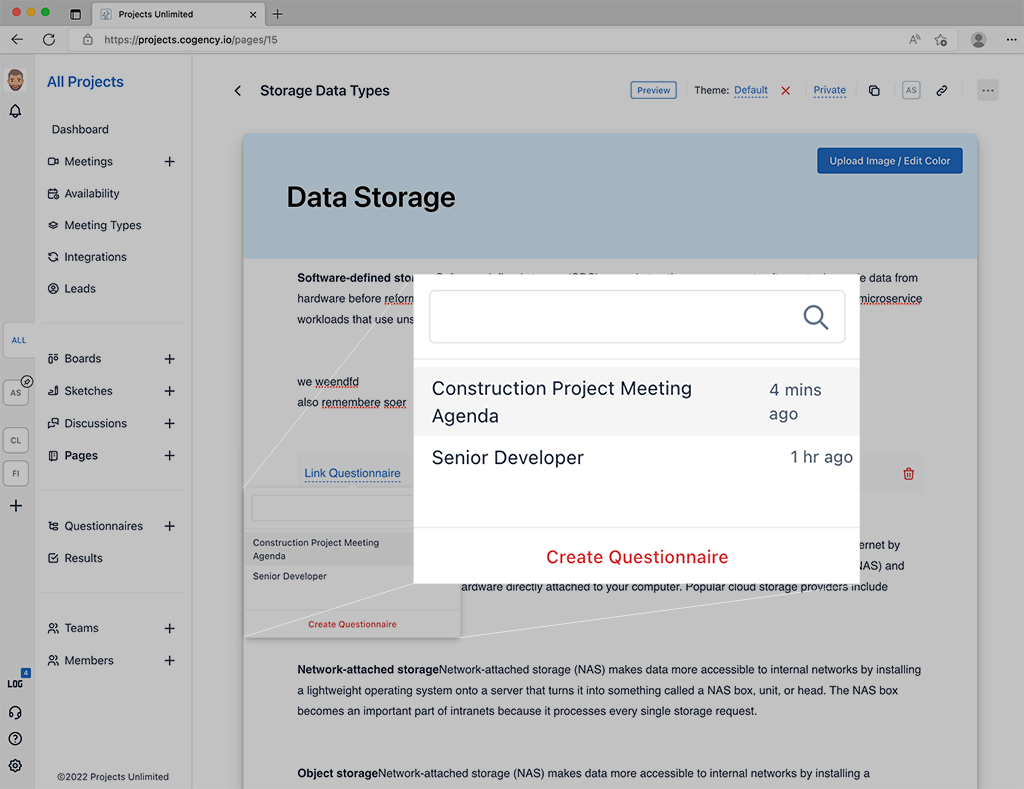Toggle the Private visibility setting
The width and height of the screenshot is (1024, 789).
tap(829, 90)
